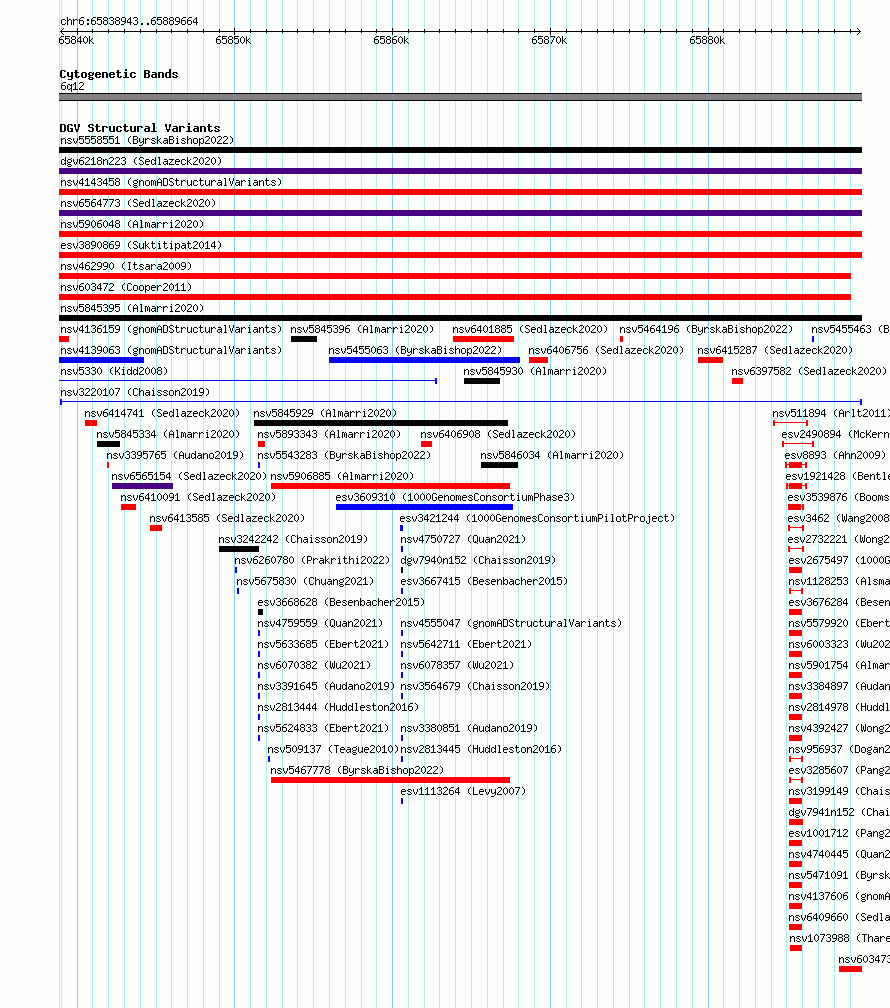The image size is (890, 1008).
Task: Click the nsv5845395 (Almarri2020) label
Action: point(132,309)
